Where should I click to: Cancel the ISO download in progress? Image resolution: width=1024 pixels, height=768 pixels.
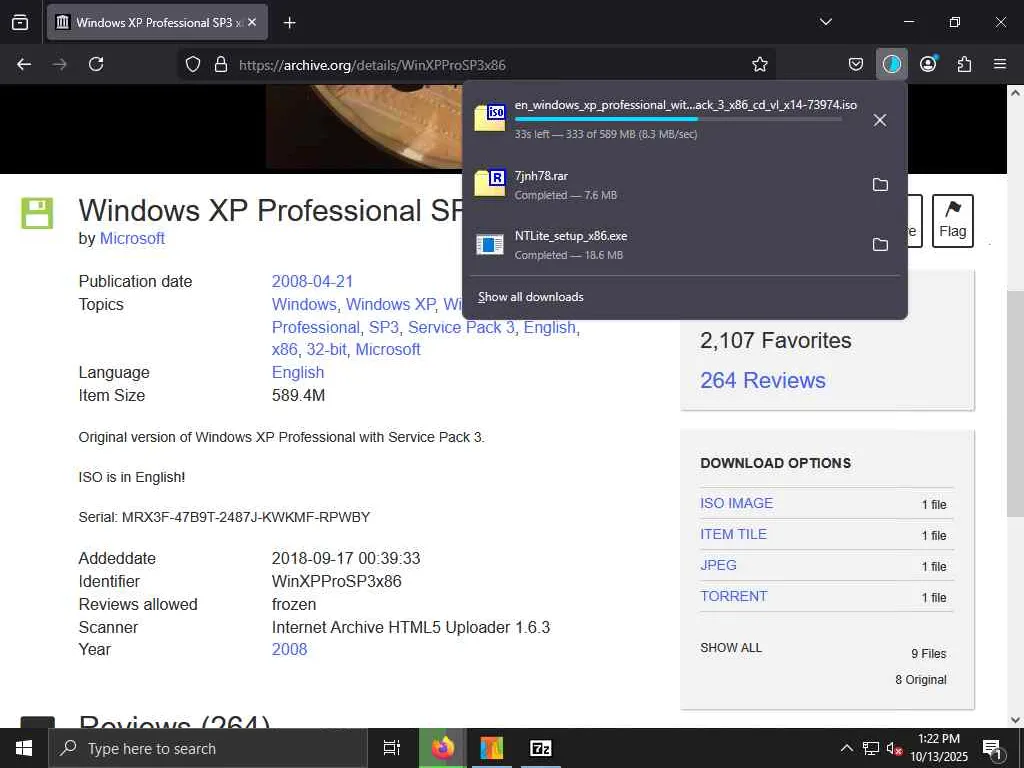click(880, 120)
